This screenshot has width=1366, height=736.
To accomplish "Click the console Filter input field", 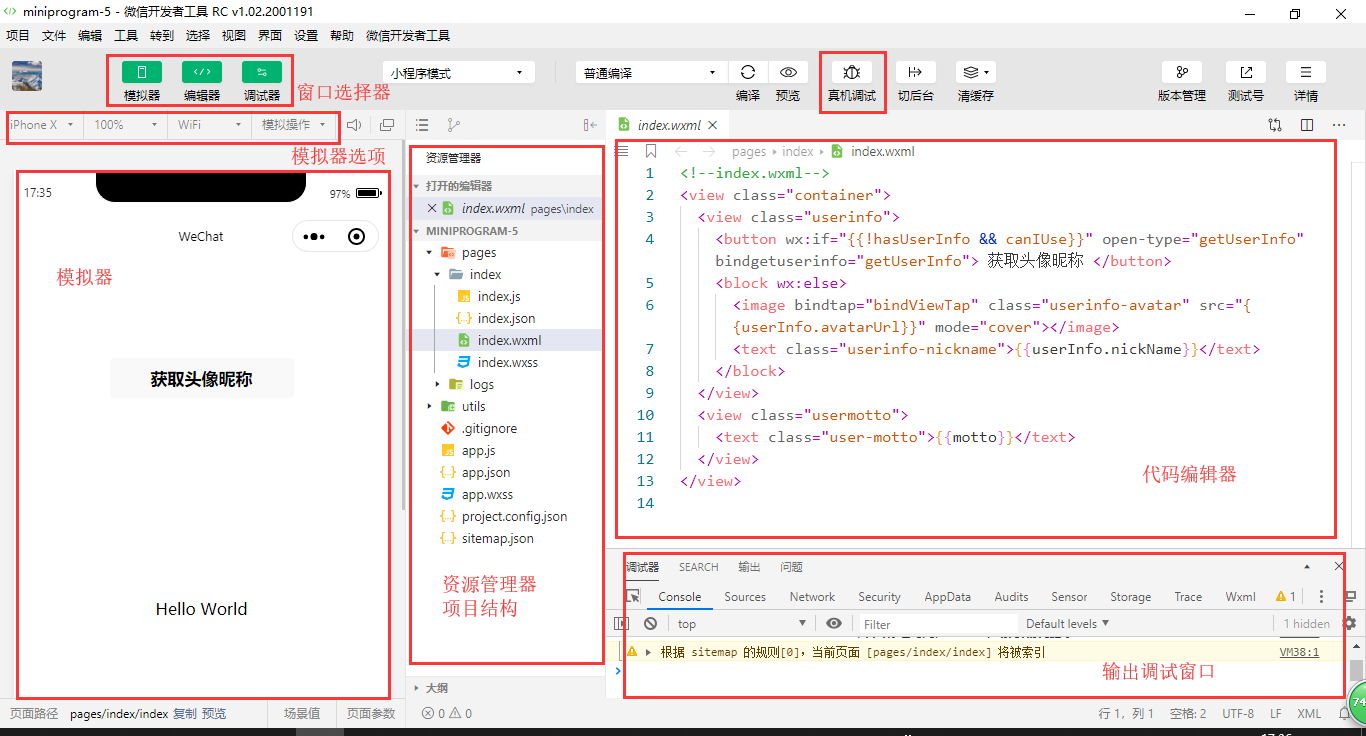I will (938, 624).
